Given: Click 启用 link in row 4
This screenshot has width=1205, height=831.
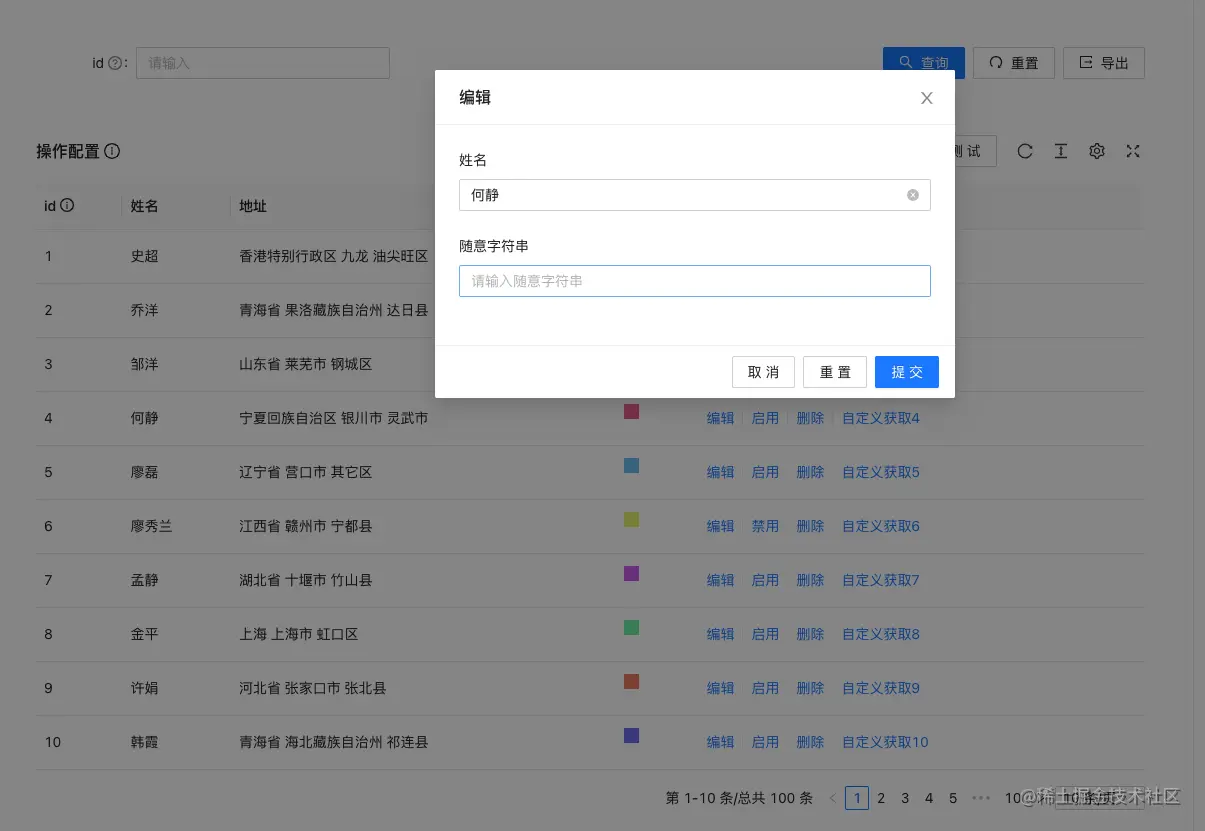Looking at the screenshot, I should click(x=765, y=418).
